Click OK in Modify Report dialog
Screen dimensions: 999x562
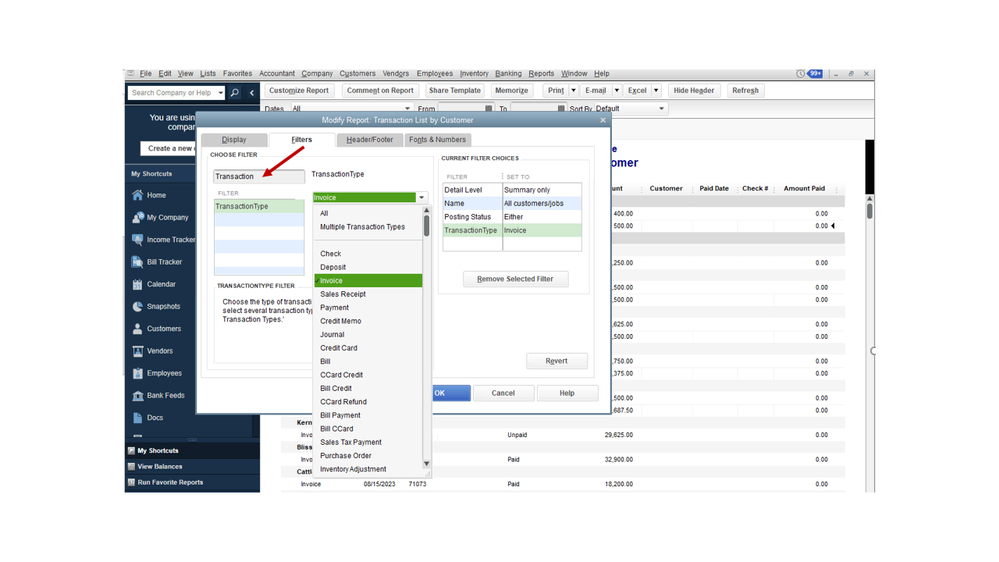451,393
